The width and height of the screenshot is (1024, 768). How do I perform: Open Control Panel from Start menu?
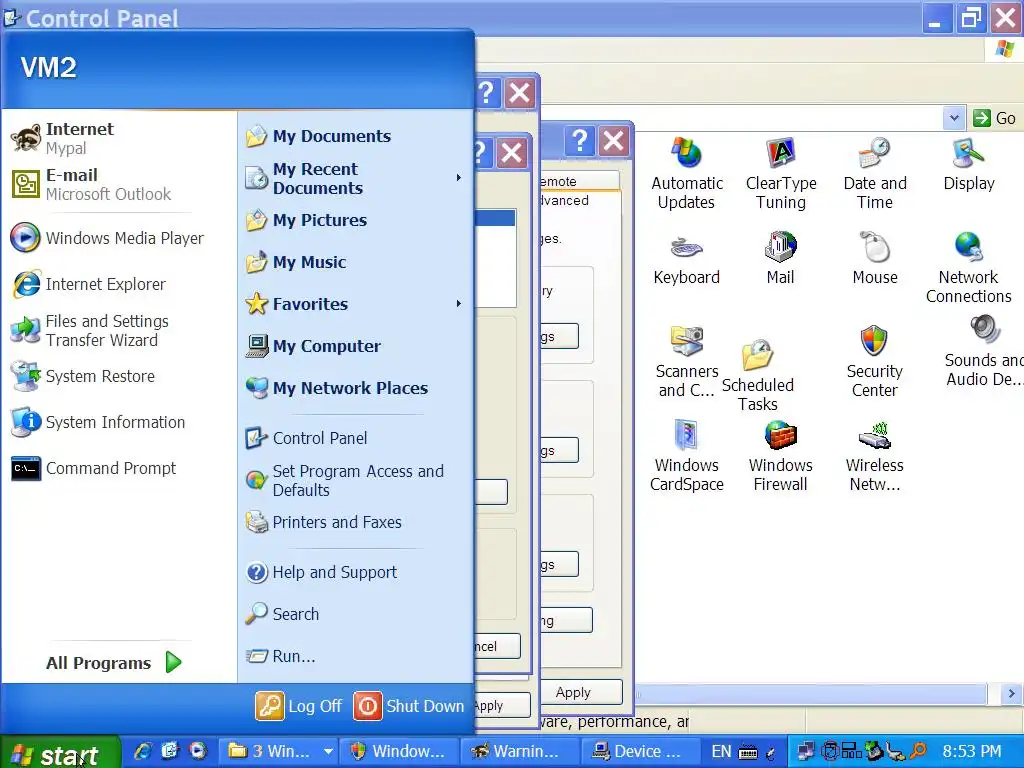[355, 438]
